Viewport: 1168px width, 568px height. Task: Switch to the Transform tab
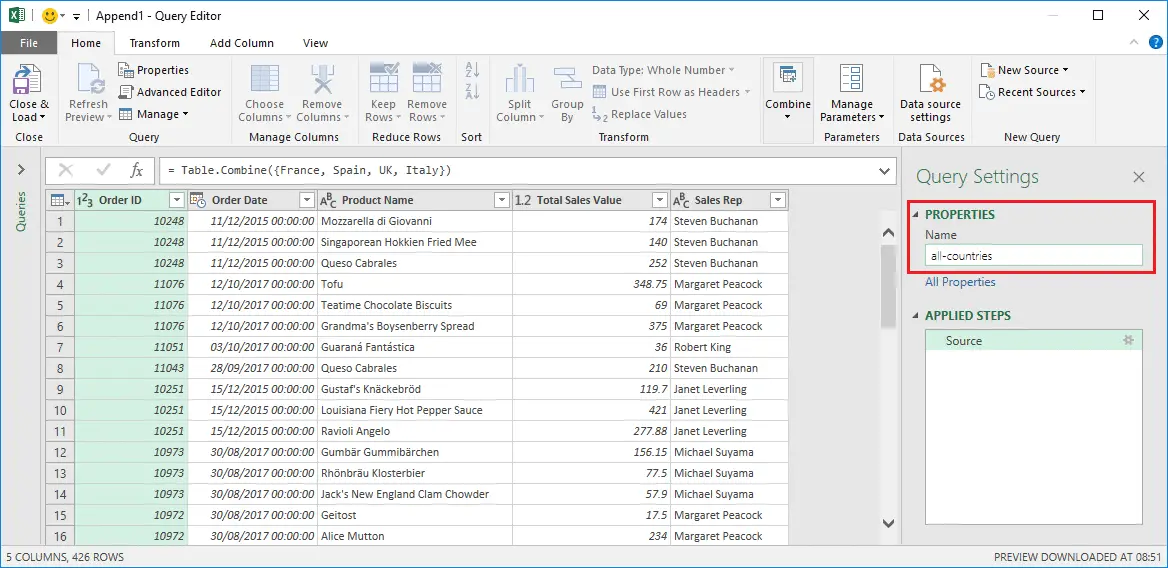pyautogui.click(x=155, y=43)
